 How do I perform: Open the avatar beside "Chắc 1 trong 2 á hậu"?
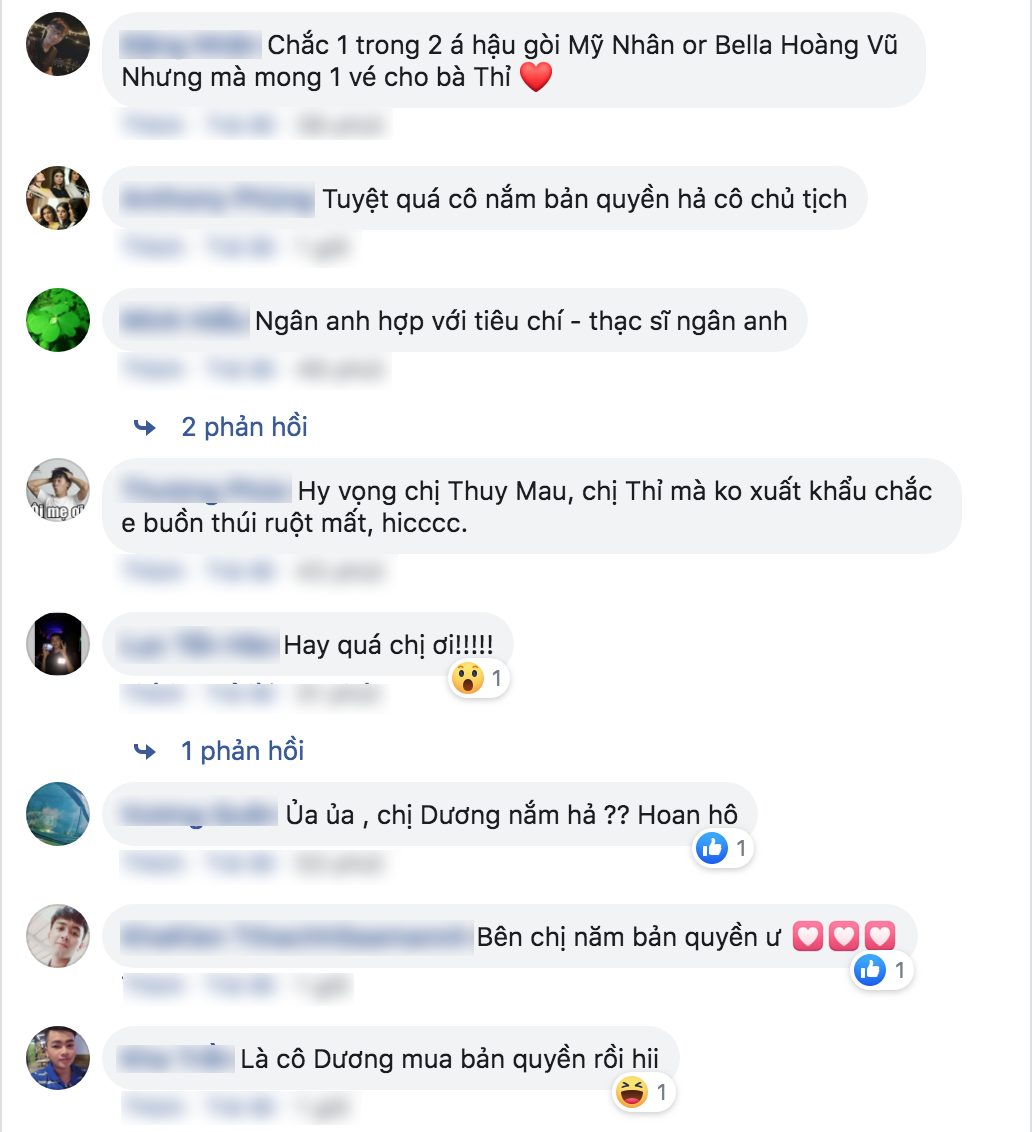point(58,44)
